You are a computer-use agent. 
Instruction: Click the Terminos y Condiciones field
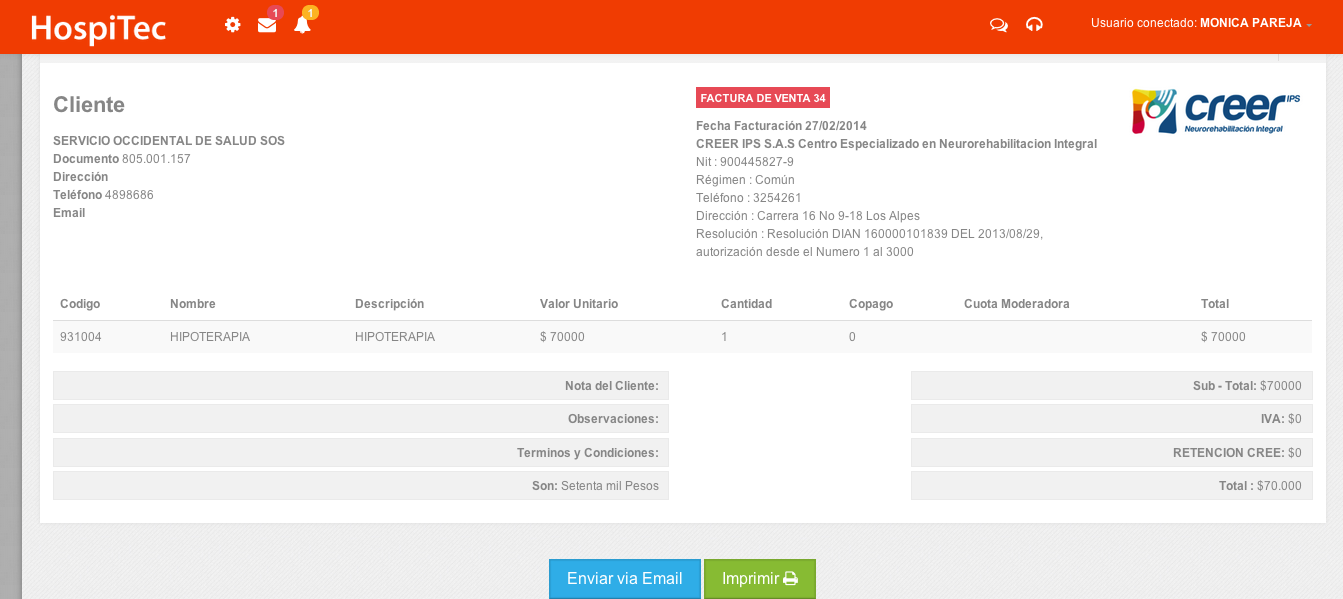[x=360, y=453]
